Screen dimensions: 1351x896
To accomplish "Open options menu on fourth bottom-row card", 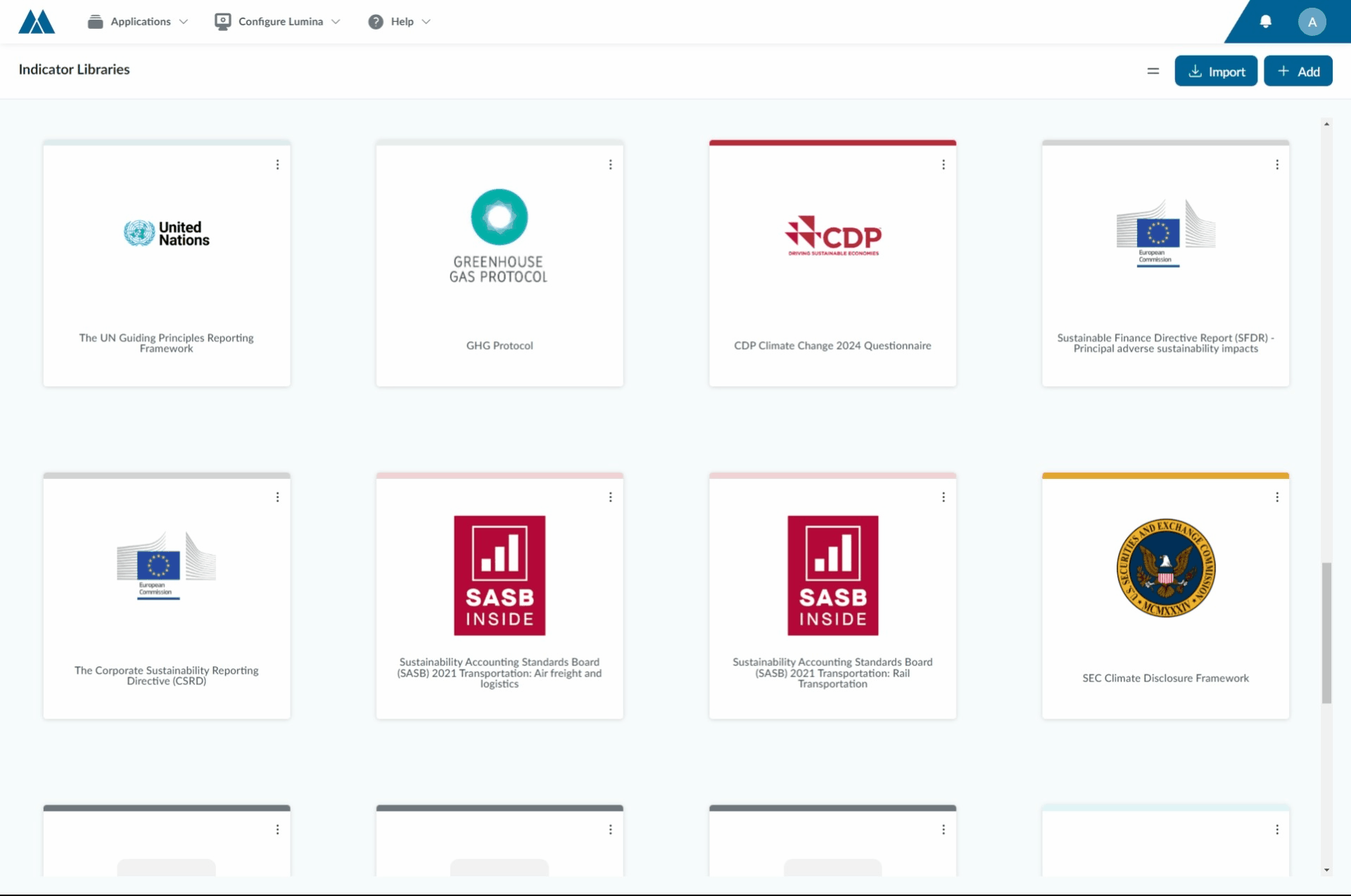I will (x=1276, y=830).
